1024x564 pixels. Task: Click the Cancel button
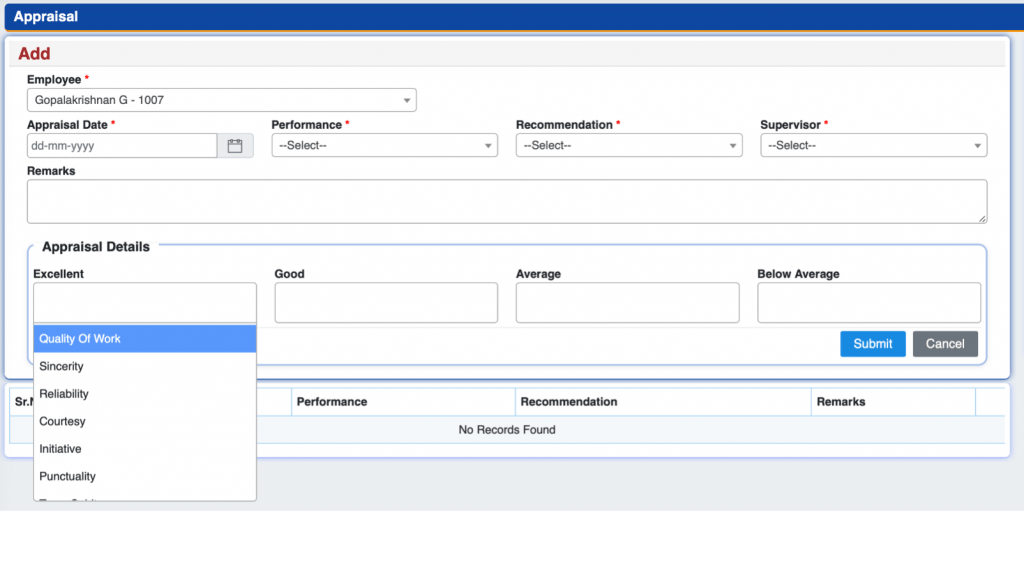click(x=944, y=344)
